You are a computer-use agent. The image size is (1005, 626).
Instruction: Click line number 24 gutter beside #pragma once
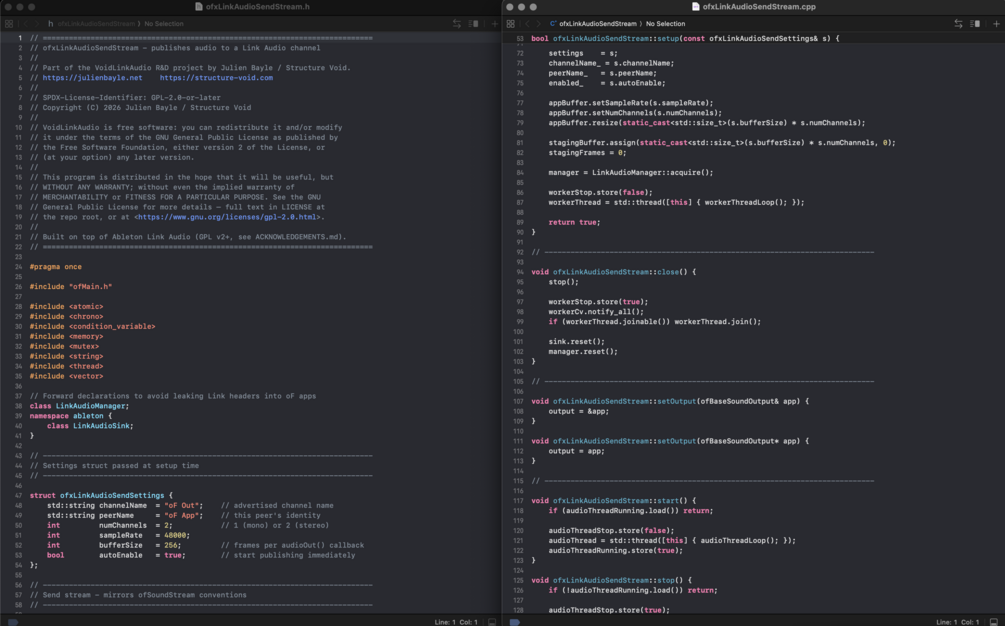tap(18, 267)
